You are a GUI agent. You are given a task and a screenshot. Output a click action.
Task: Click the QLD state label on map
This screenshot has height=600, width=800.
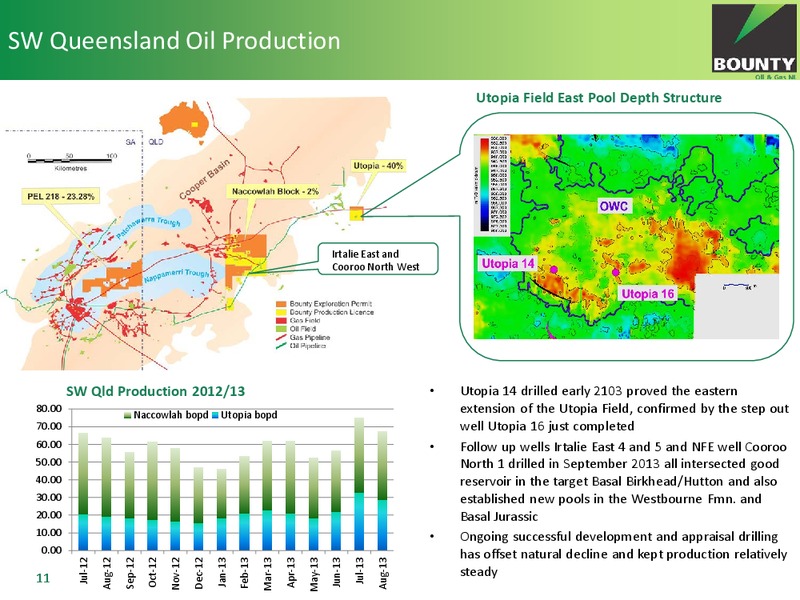click(x=156, y=142)
